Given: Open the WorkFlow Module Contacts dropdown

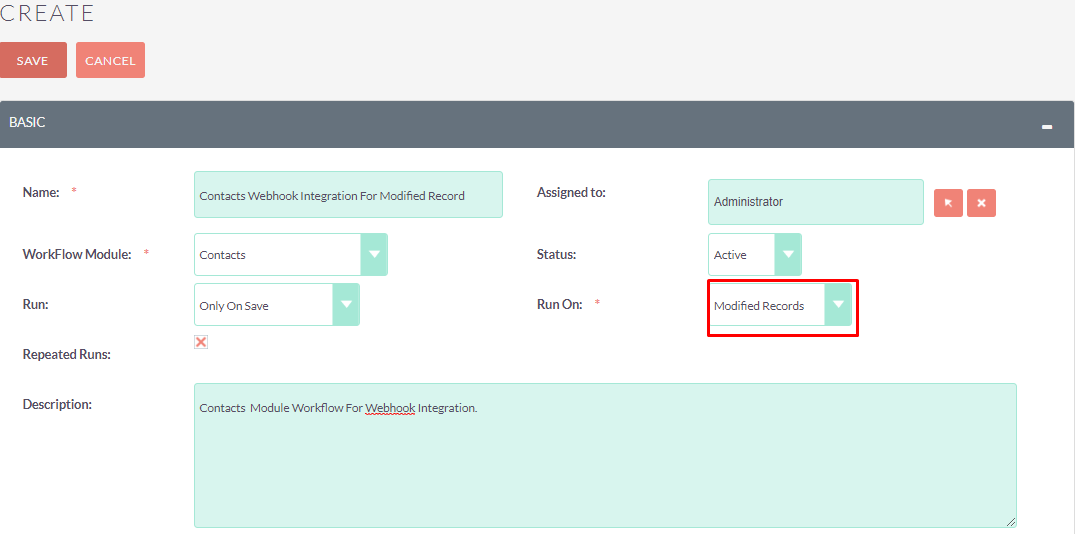Looking at the screenshot, I should [x=291, y=254].
